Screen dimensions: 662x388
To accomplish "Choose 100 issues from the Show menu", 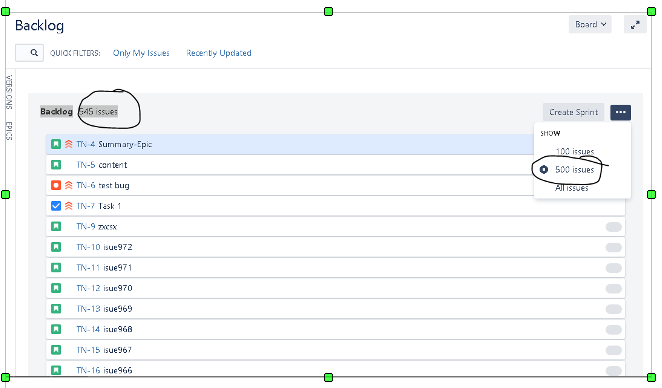I will 575,151.
